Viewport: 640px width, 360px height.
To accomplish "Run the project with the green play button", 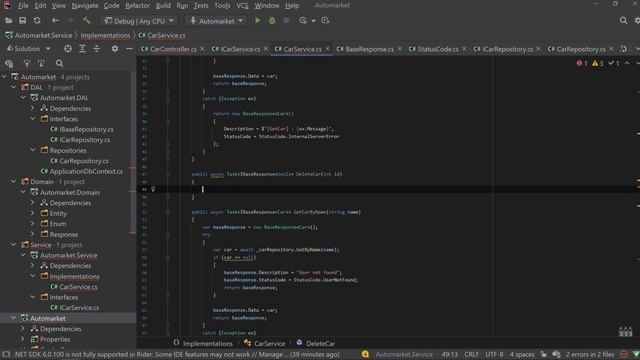I will click(258, 20).
